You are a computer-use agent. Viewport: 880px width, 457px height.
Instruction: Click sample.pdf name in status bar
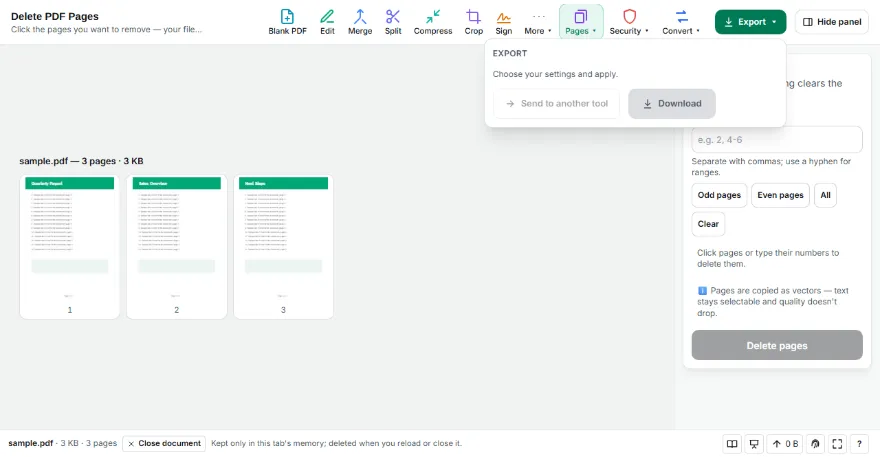[x=30, y=443]
